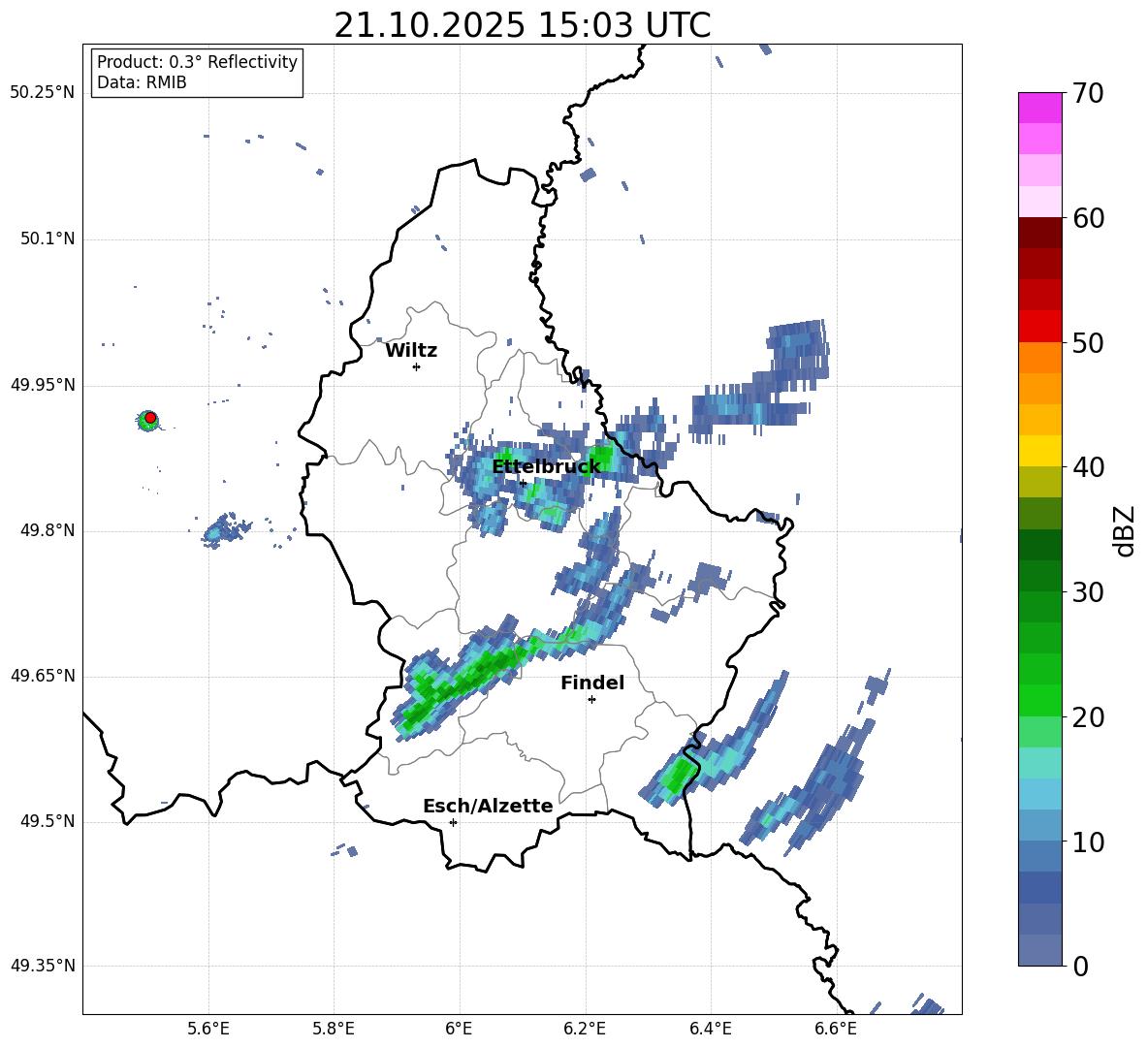Viewport: 1148px width, 1048px height.
Task: Click the red radar site marker
Action: pos(150,418)
